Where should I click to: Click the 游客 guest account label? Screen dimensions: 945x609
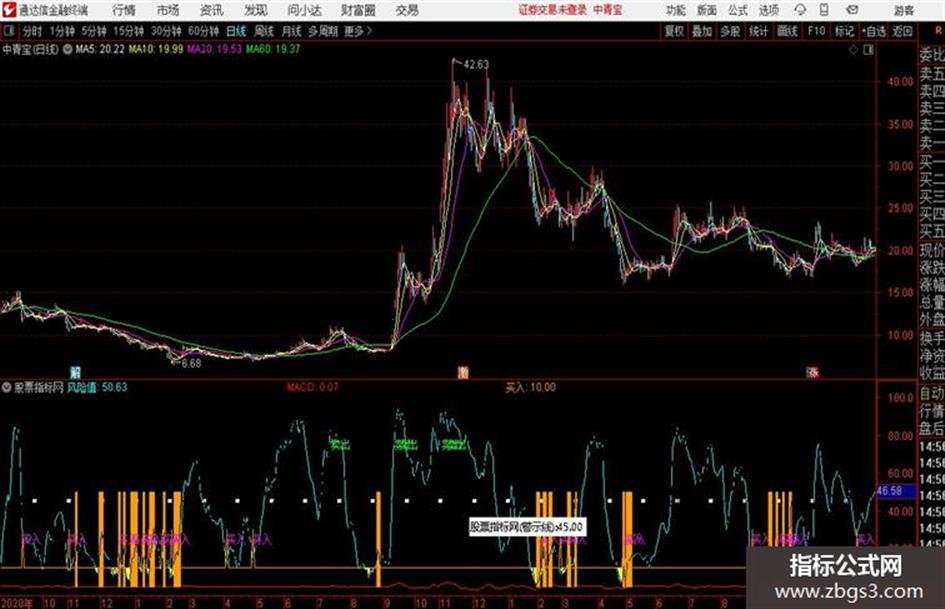[903, 10]
